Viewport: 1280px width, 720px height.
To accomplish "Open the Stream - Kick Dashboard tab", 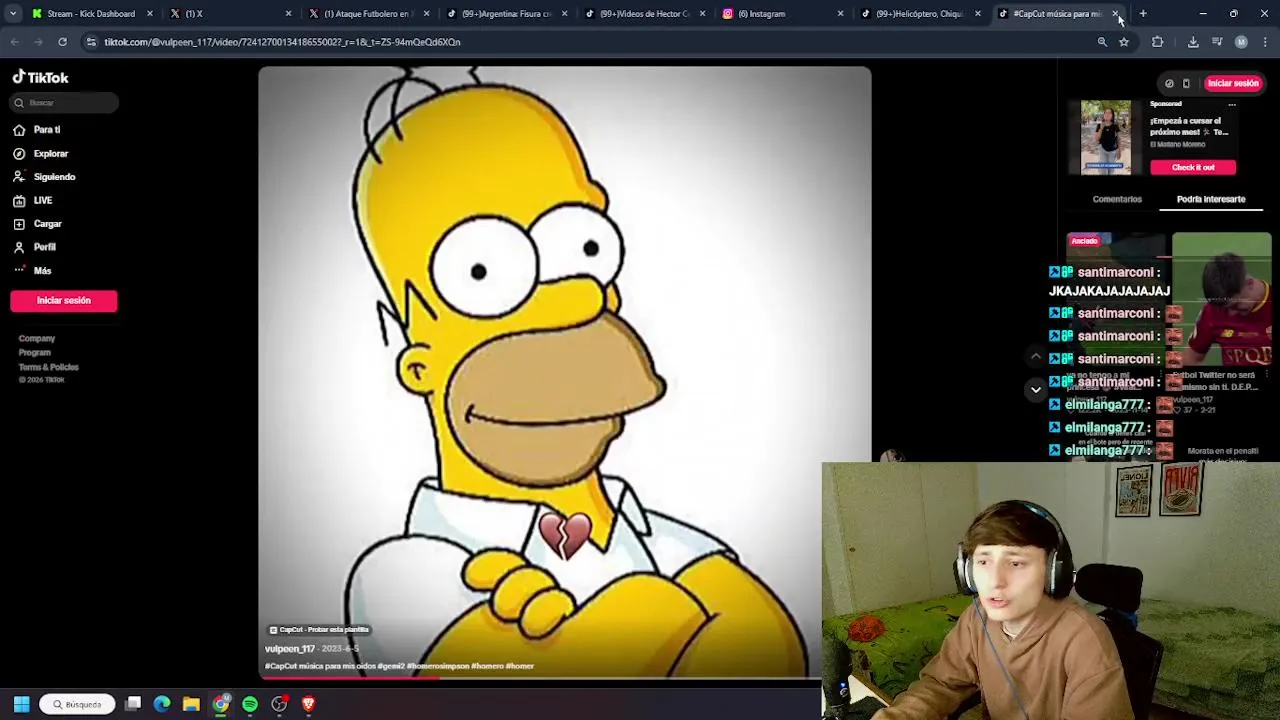I will (90, 14).
